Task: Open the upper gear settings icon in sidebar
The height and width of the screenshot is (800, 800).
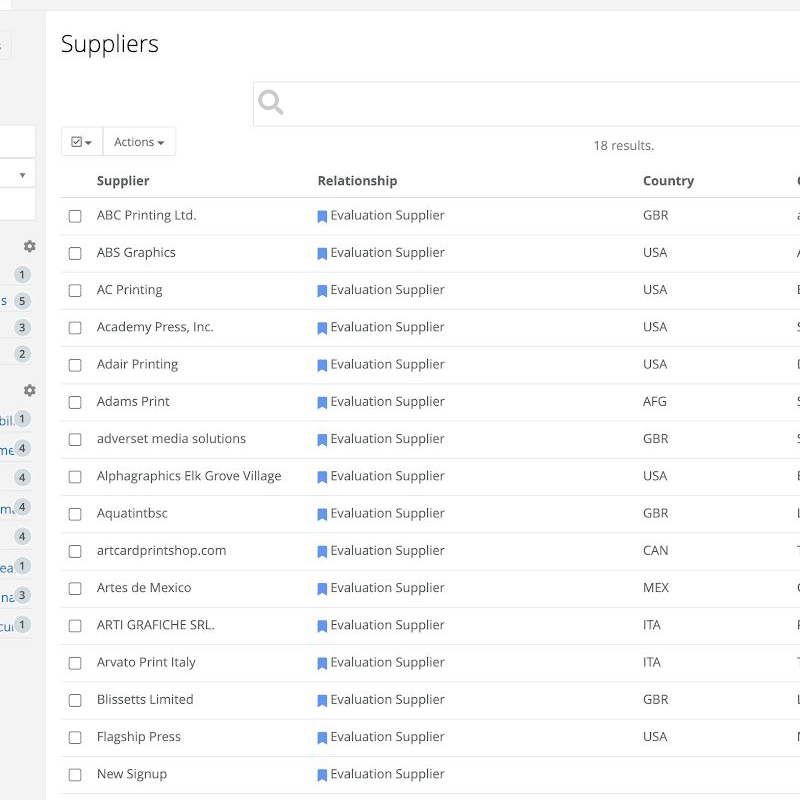Action: [x=30, y=246]
